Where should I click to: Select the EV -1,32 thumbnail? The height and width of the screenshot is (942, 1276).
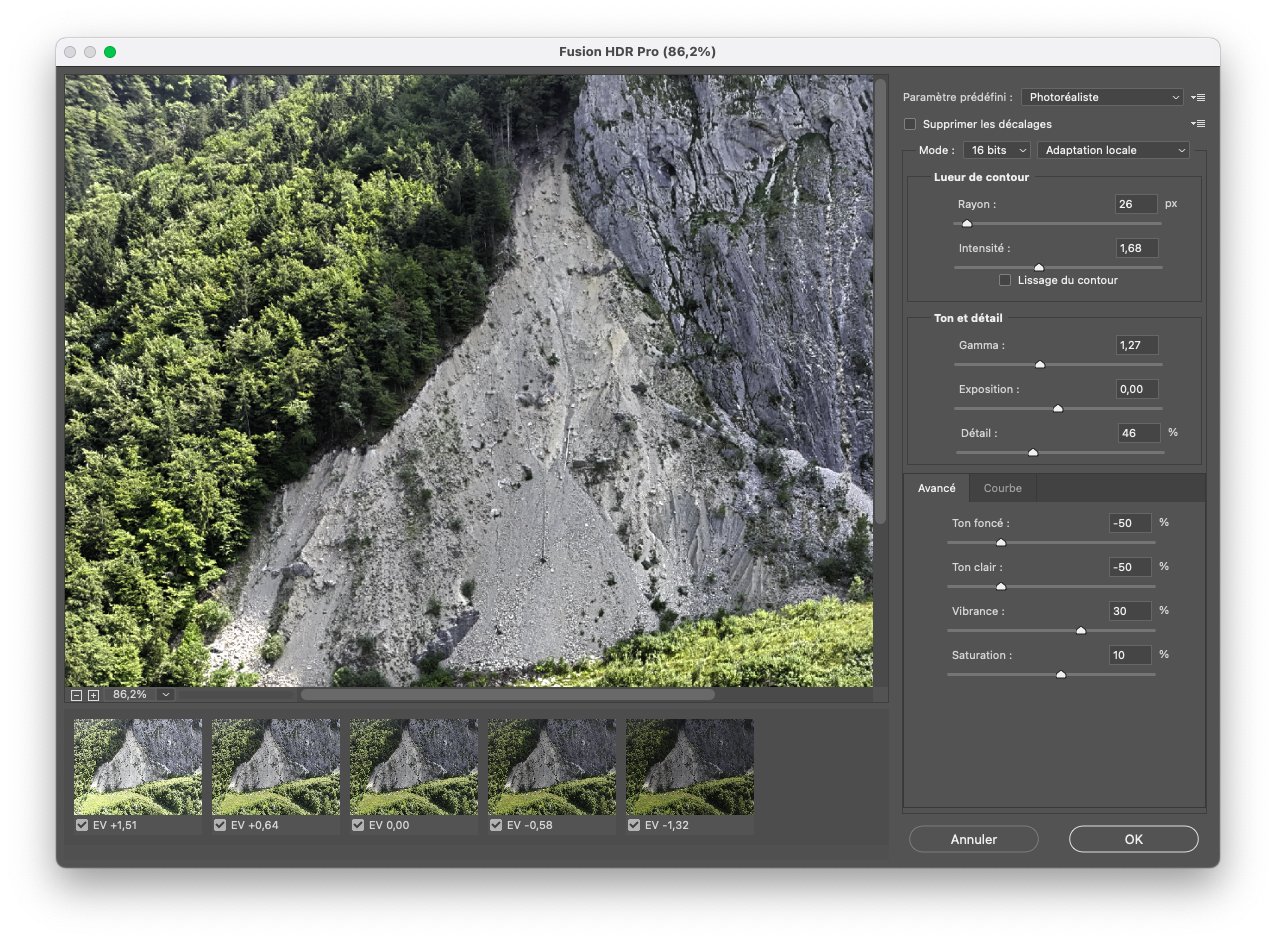(x=690, y=767)
